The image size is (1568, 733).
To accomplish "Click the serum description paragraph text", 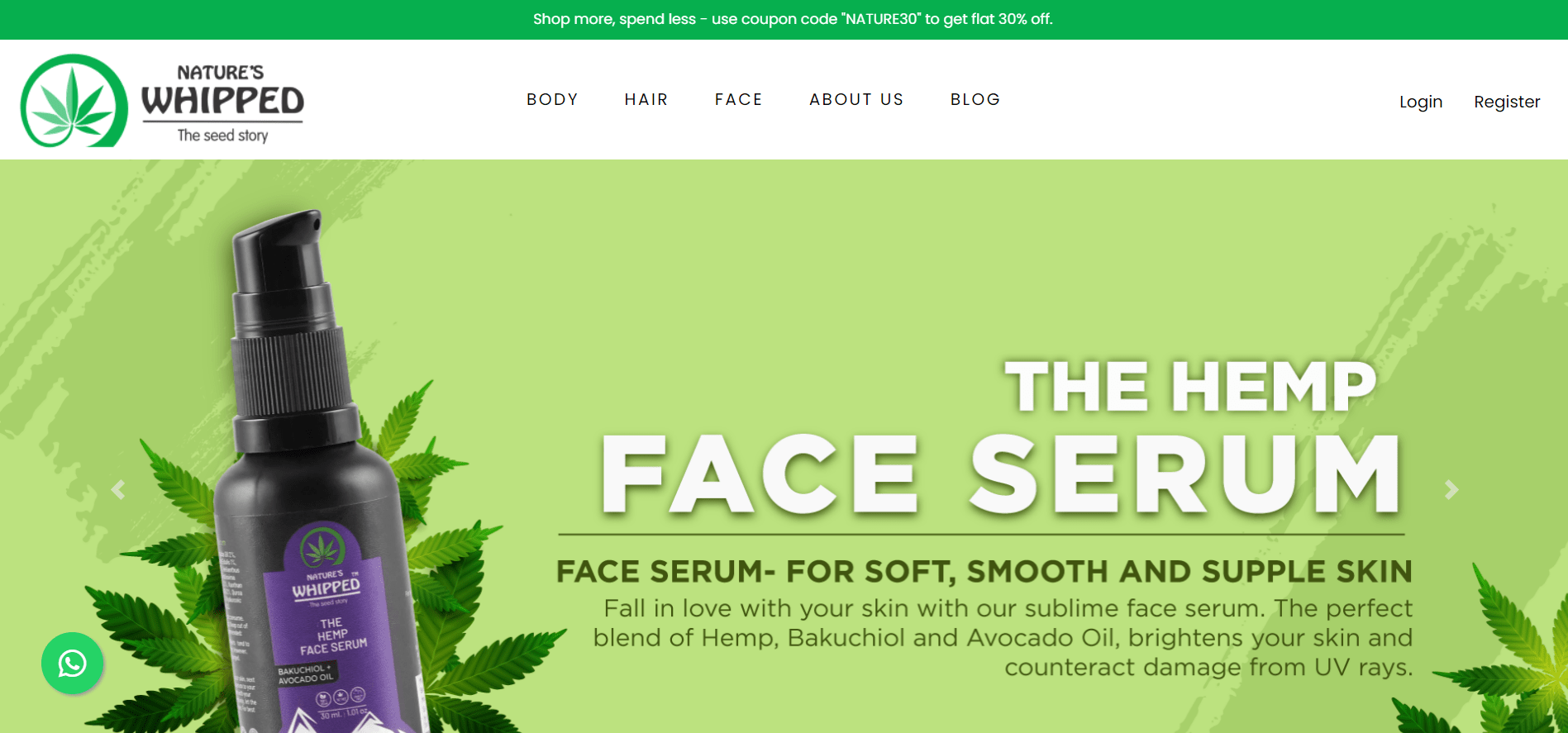I will pyautogui.click(x=1003, y=637).
